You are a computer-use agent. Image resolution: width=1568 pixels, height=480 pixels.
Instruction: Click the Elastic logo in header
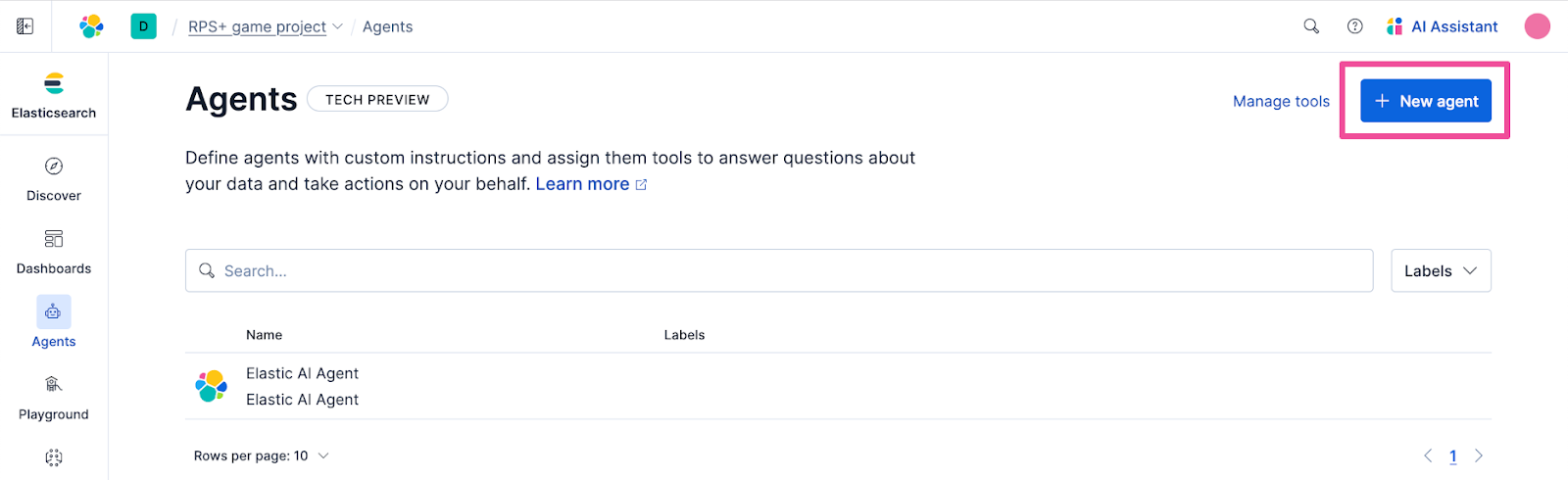[91, 26]
